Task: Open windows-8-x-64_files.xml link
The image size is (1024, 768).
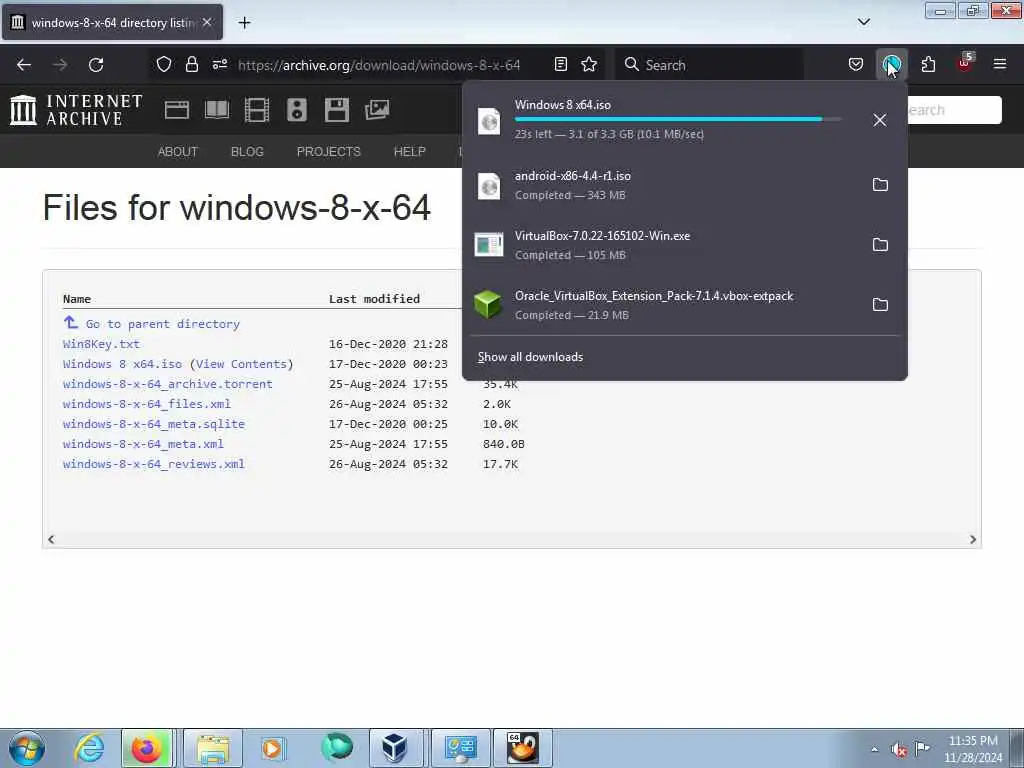Action: (x=147, y=404)
